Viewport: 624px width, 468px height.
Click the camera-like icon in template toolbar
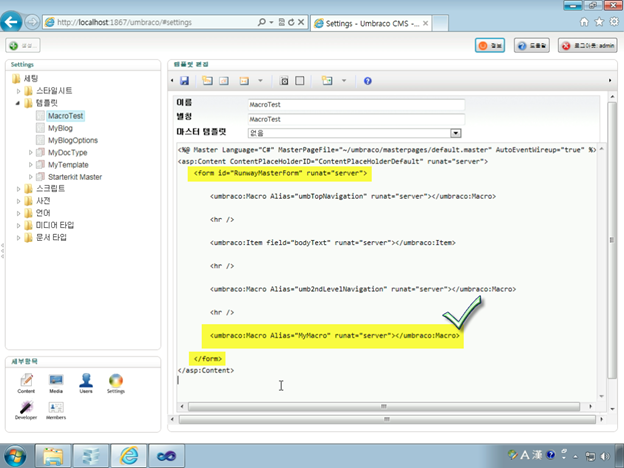284,81
